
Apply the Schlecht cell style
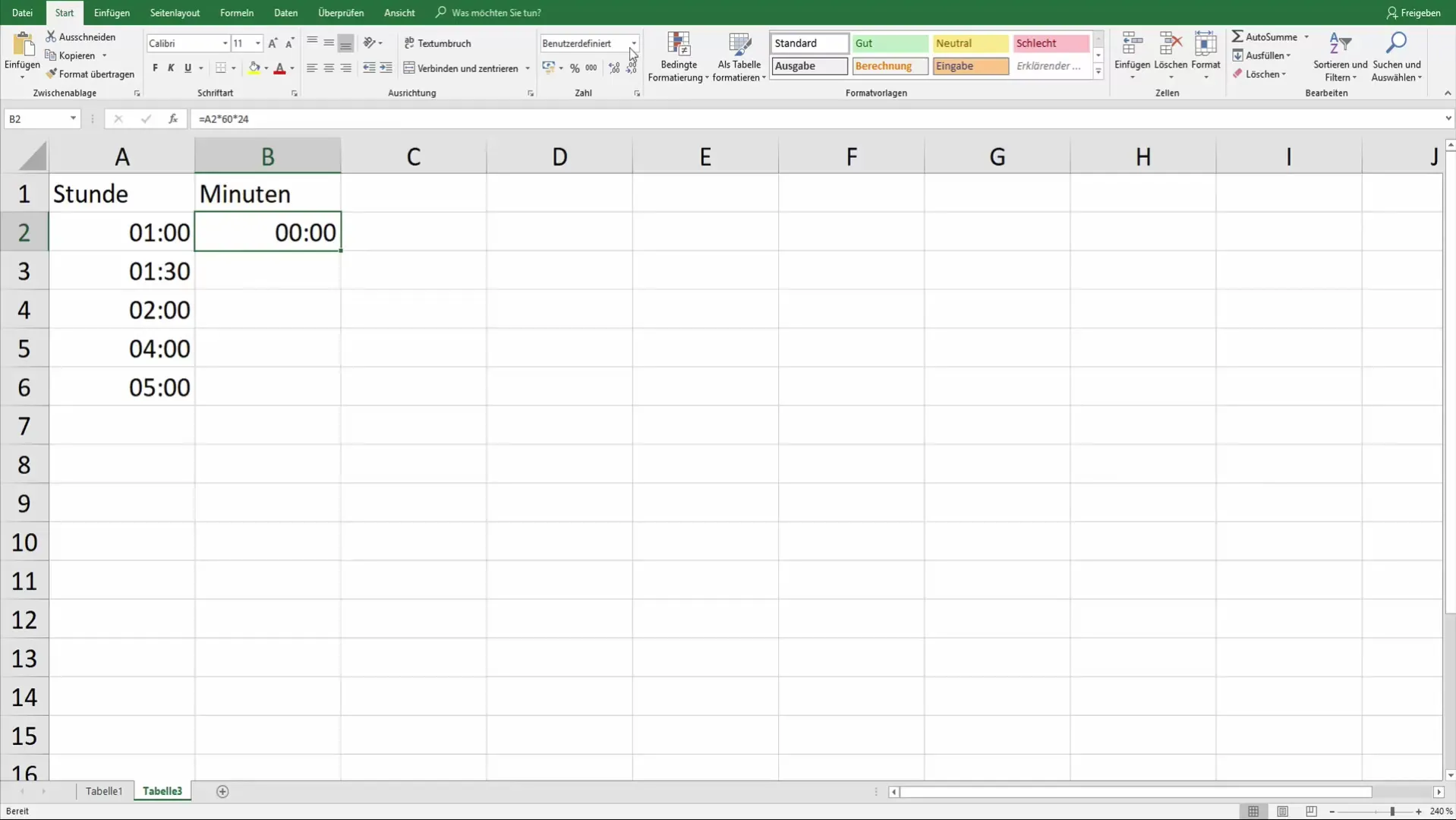[1051, 43]
